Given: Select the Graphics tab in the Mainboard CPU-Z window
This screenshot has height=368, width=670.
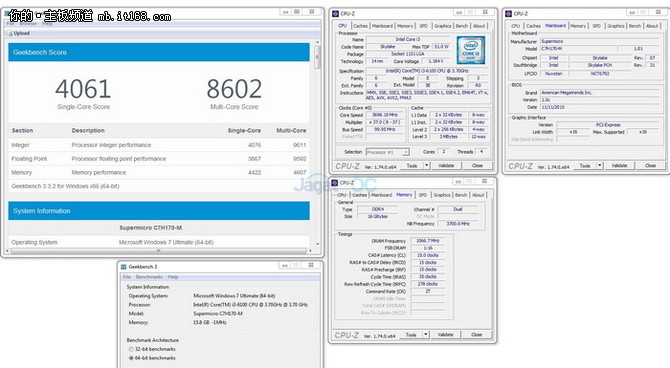Looking at the screenshot, I should tap(616, 26).
